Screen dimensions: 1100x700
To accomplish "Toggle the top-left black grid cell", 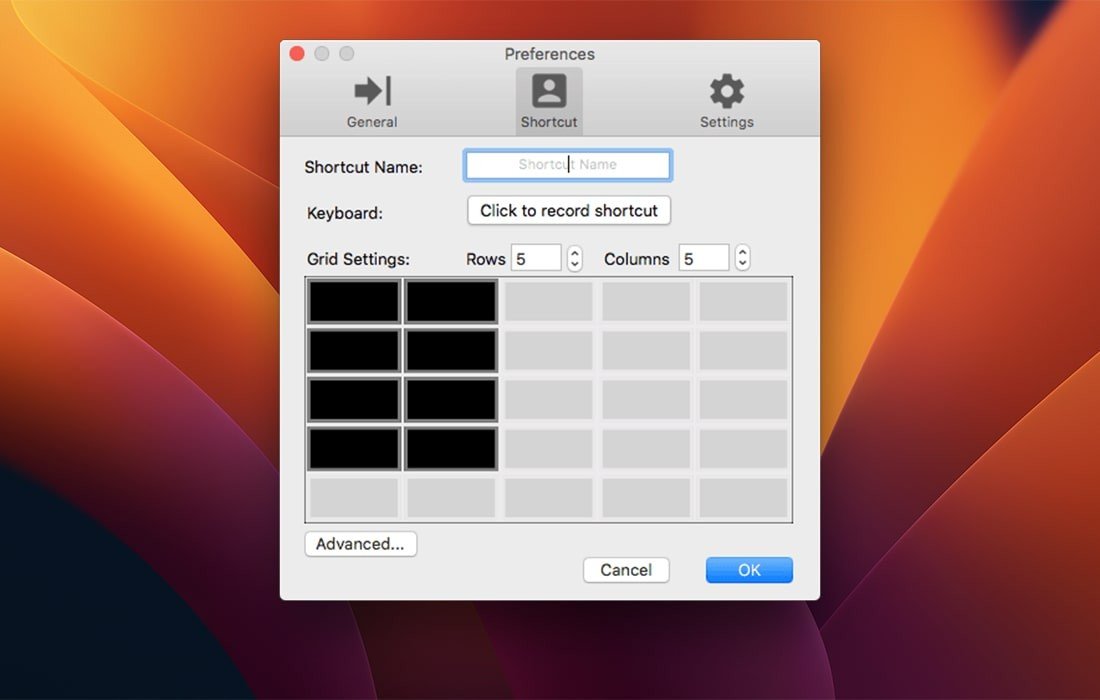I will [x=354, y=301].
